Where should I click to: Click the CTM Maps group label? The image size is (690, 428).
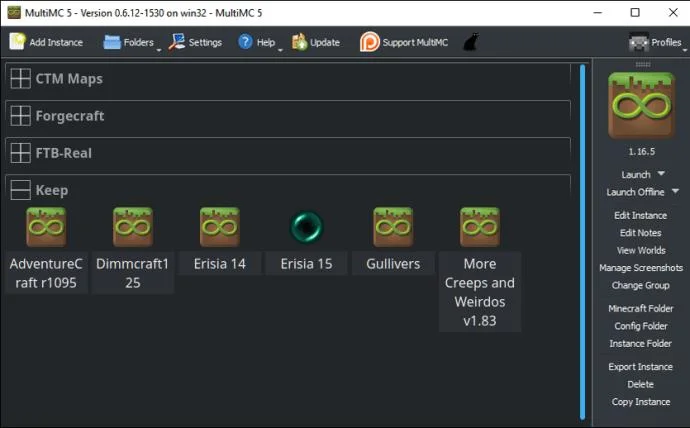click(x=69, y=79)
